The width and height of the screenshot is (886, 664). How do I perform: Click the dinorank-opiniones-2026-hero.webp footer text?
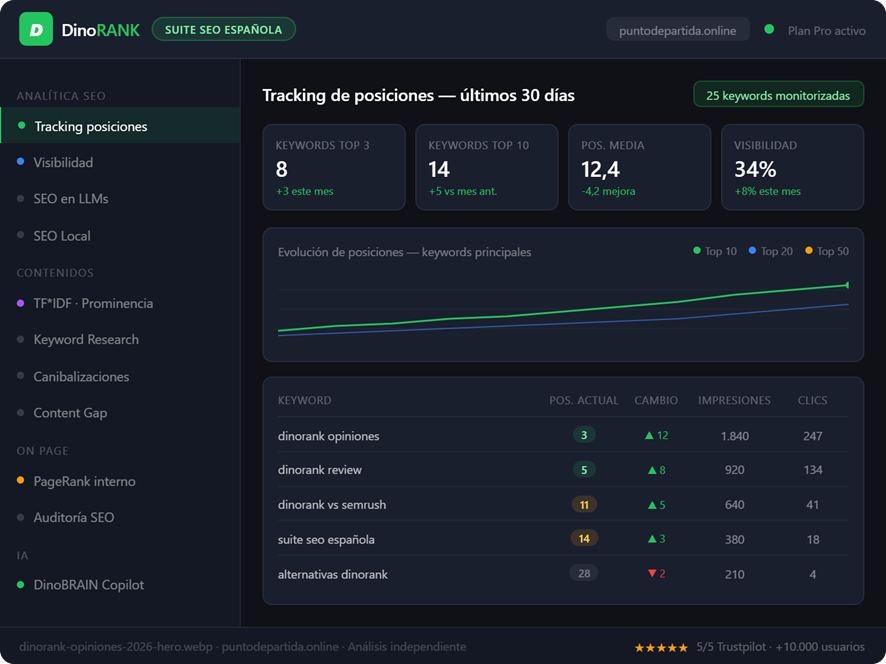[x=118, y=647]
